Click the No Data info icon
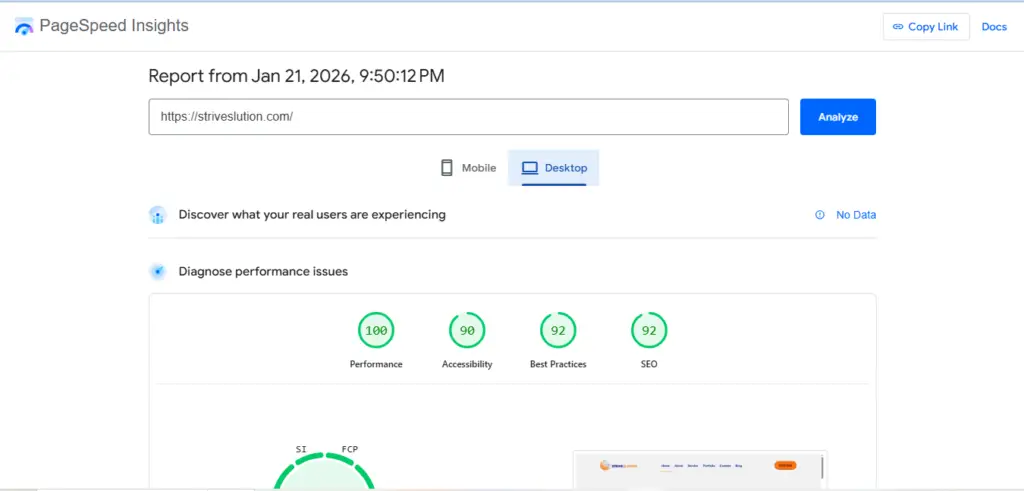The width and height of the screenshot is (1024, 491). coord(820,215)
